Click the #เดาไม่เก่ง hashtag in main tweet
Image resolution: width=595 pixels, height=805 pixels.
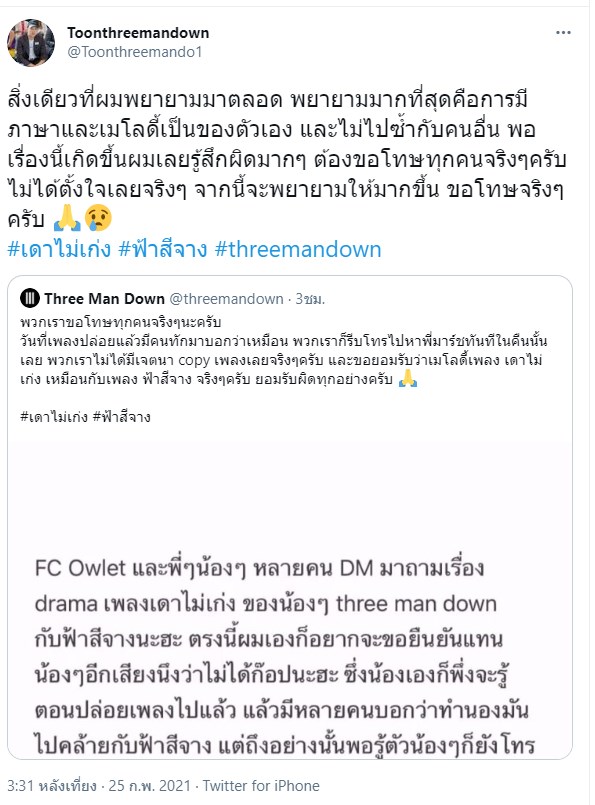(59, 250)
